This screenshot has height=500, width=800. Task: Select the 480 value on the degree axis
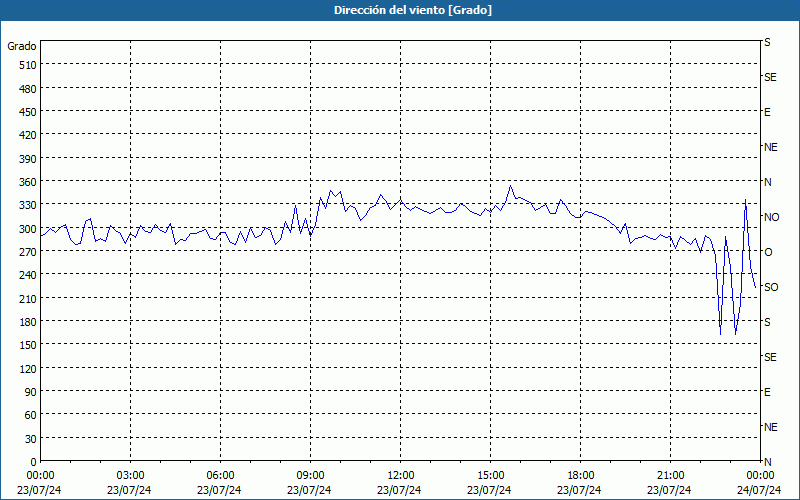(29, 89)
